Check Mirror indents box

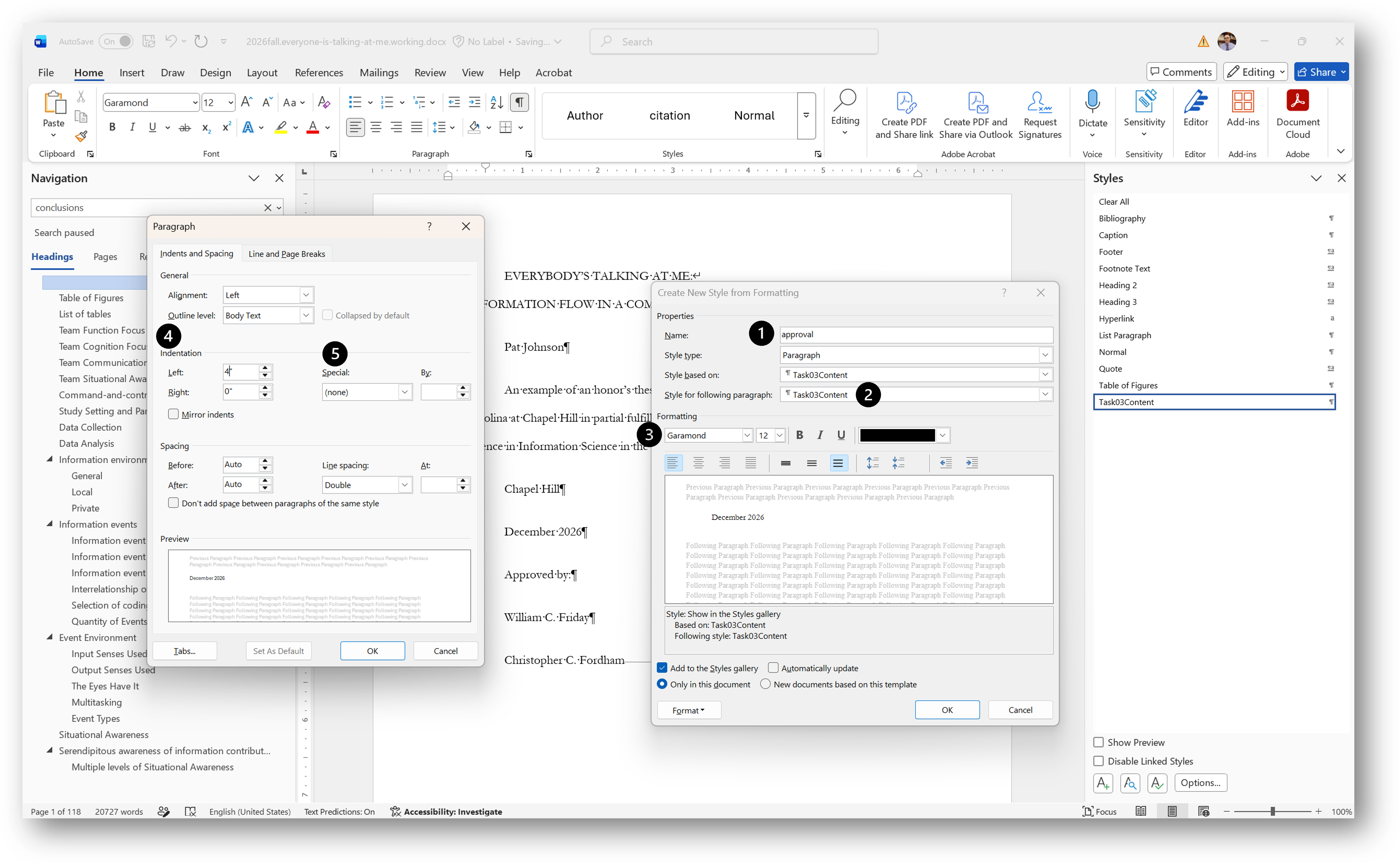click(x=173, y=414)
